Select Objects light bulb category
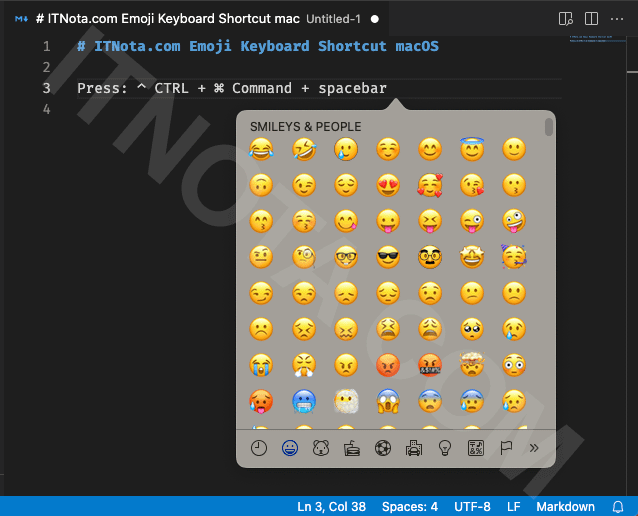638x516 pixels. [x=443, y=448]
